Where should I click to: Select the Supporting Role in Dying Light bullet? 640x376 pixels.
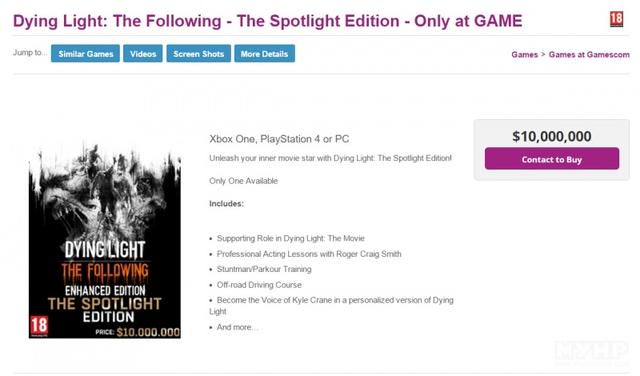coord(291,238)
